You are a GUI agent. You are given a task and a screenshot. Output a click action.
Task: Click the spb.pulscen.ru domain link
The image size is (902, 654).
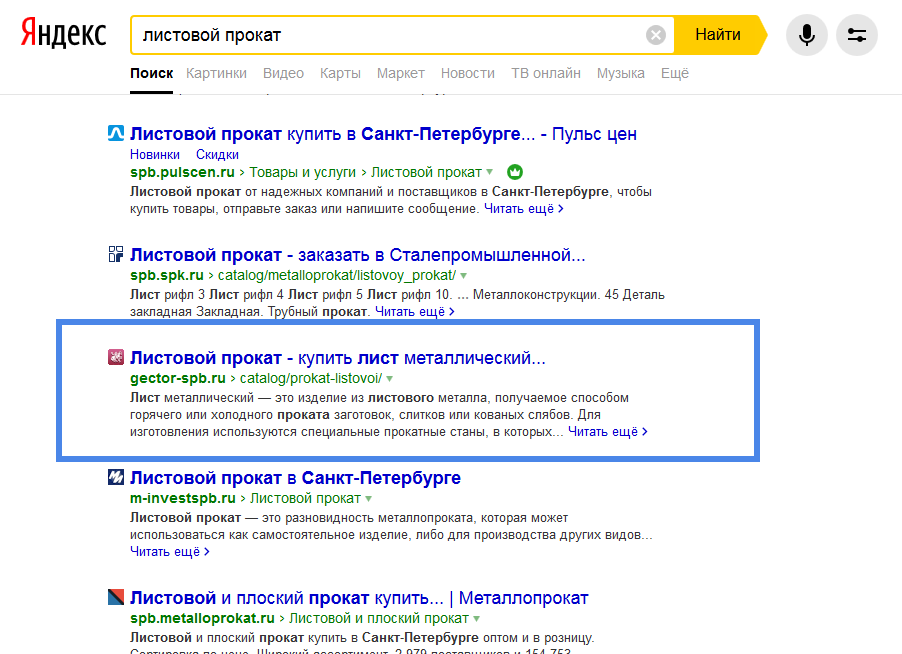coord(182,172)
